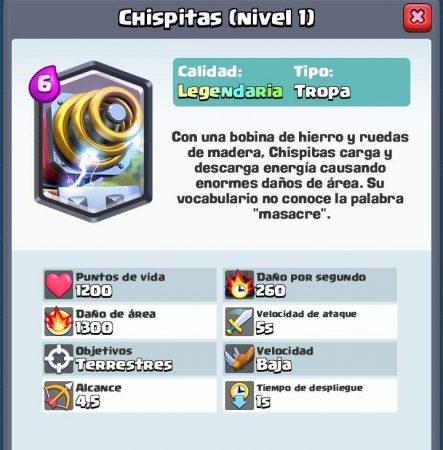Tap the card description text about Chispitas
The width and height of the screenshot is (443, 450).
[290, 175]
